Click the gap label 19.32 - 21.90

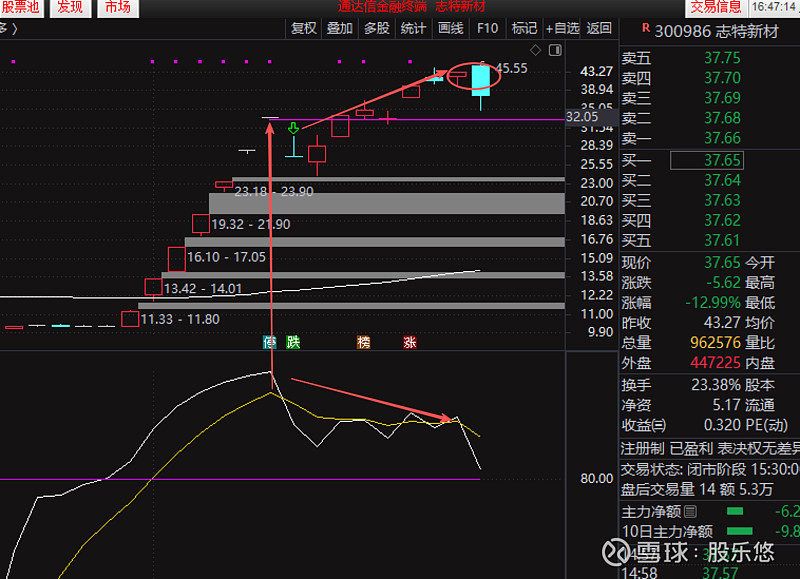click(x=251, y=224)
